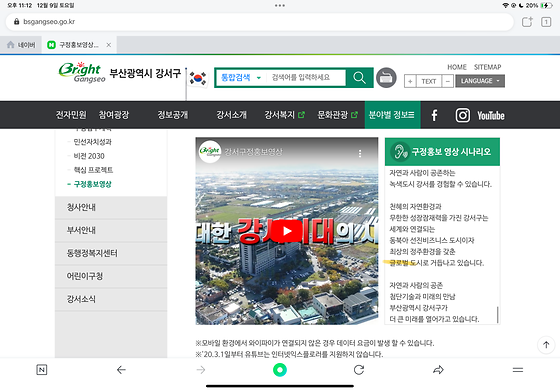Close the 구정홍보영상 browser tab

point(109,45)
